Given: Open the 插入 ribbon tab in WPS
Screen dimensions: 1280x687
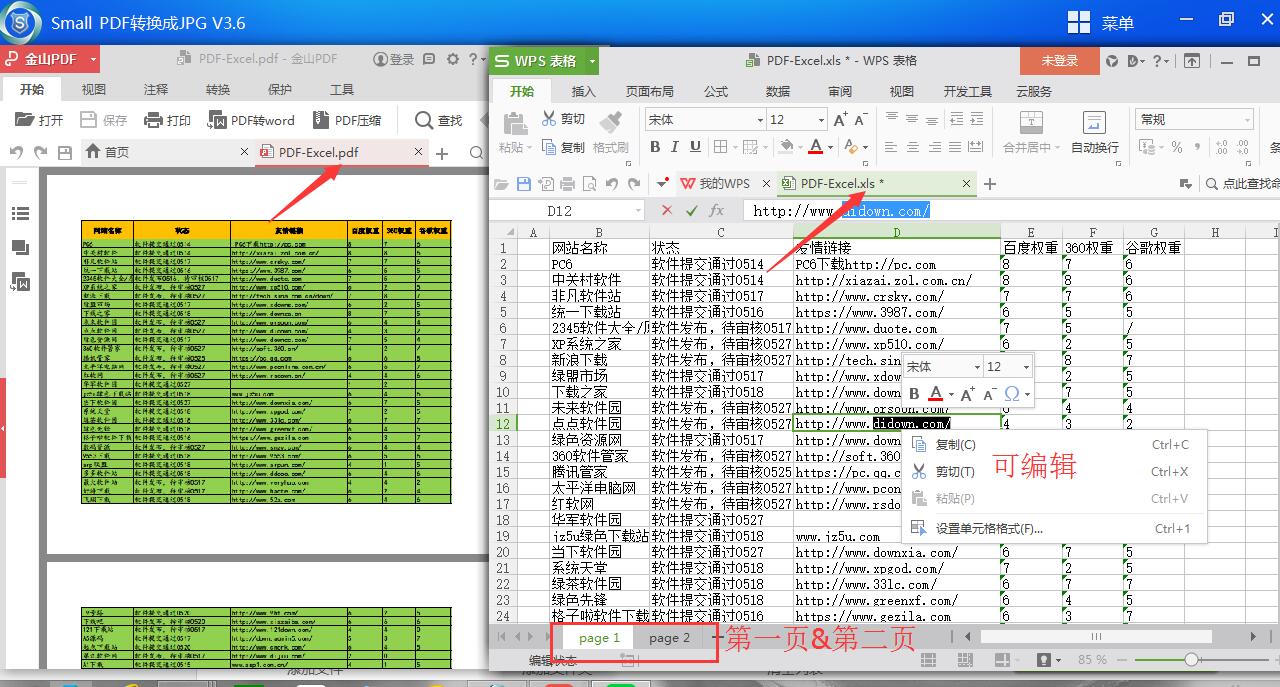Looking at the screenshot, I should click(583, 91).
